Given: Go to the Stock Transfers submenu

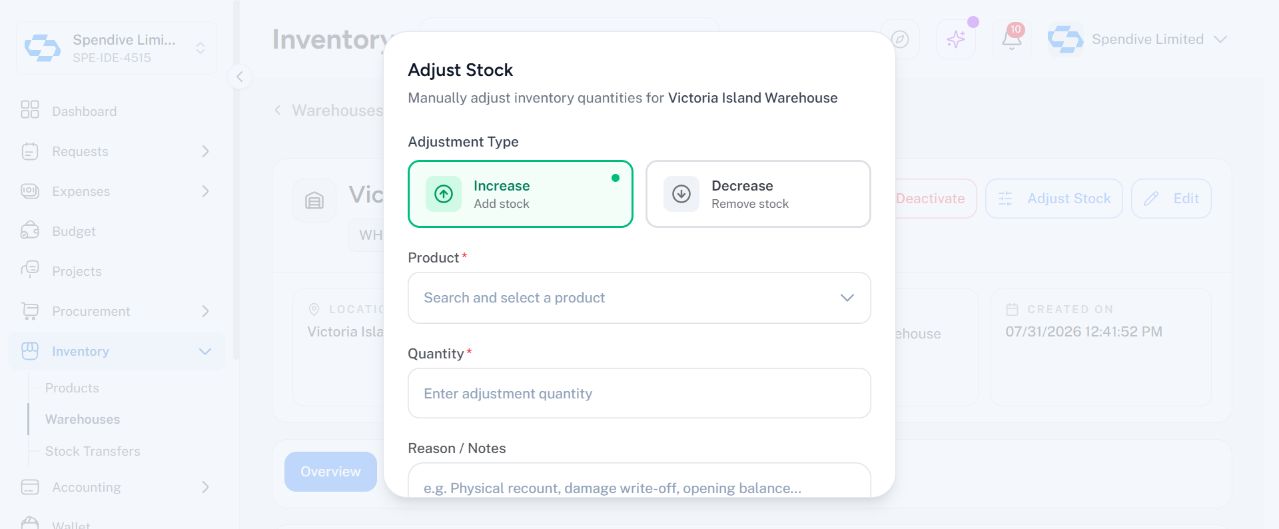Looking at the screenshot, I should (x=92, y=451).
